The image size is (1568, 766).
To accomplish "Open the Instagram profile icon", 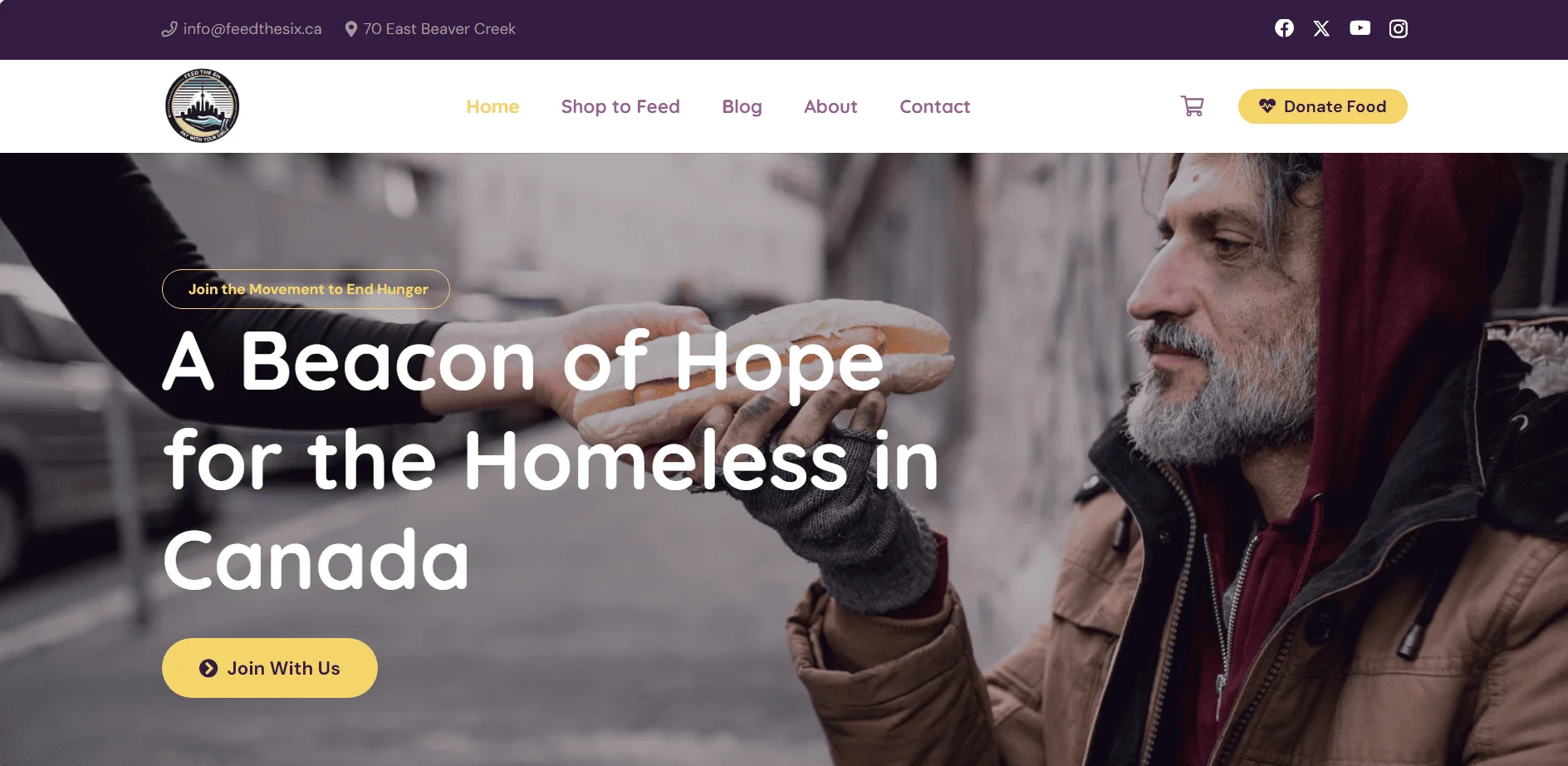I will tap(1399, 28).
